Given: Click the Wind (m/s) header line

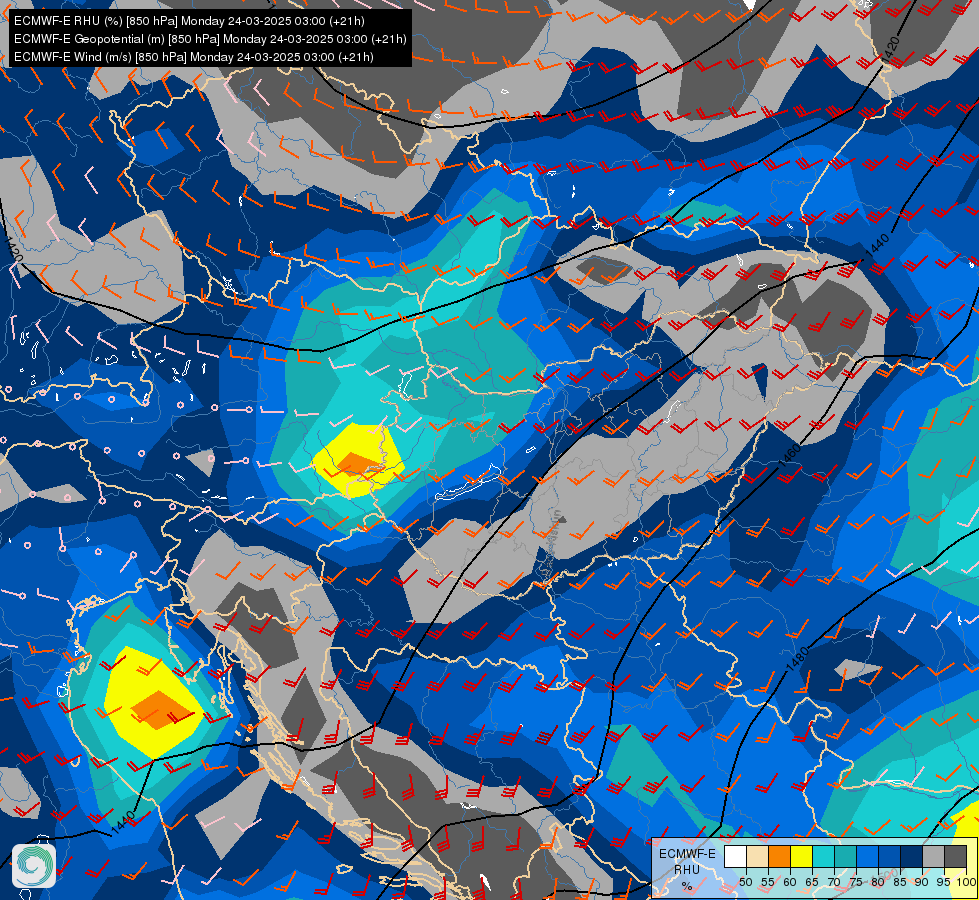Looking at the screenshot, I should pos(194,57).
